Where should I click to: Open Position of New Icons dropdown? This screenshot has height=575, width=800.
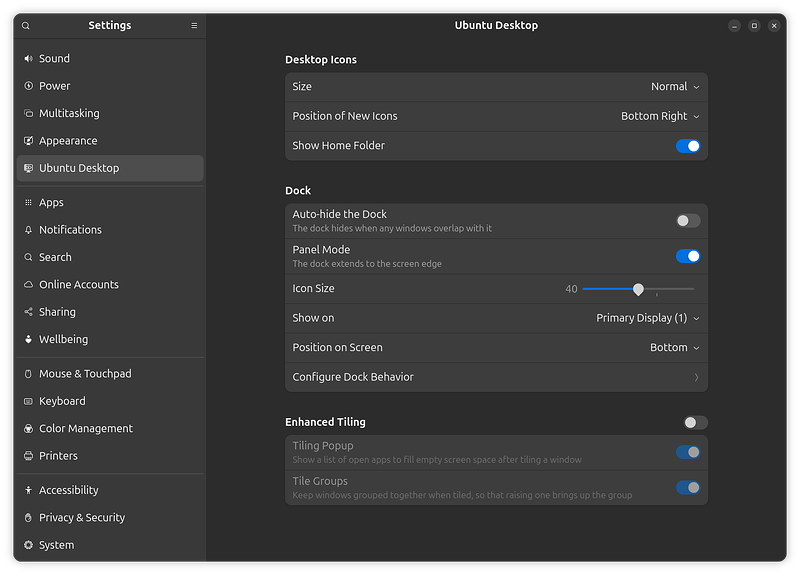[x=660, y=116]
